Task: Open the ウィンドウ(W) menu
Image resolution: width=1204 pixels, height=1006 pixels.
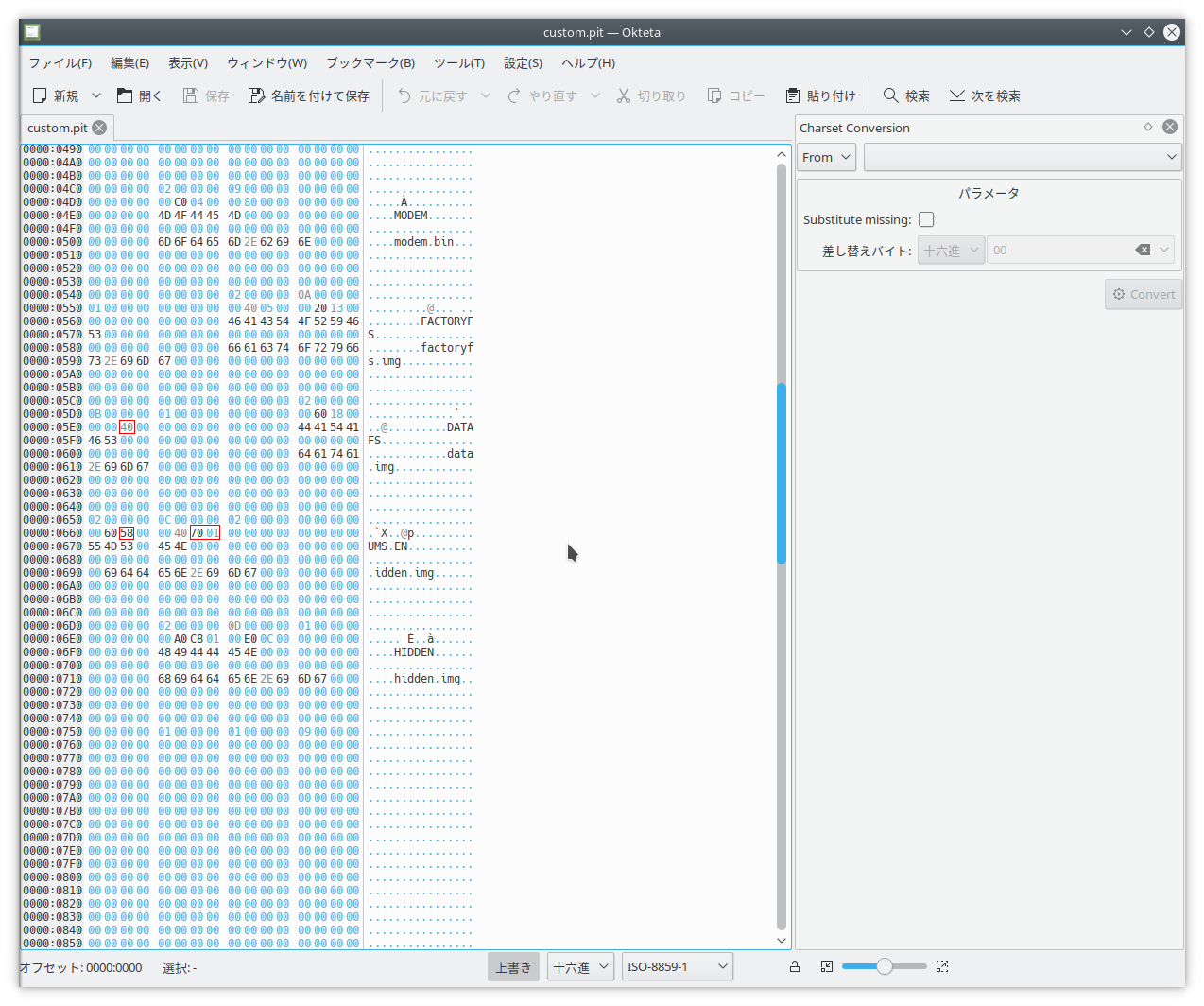Action: [x=267, y=62]
